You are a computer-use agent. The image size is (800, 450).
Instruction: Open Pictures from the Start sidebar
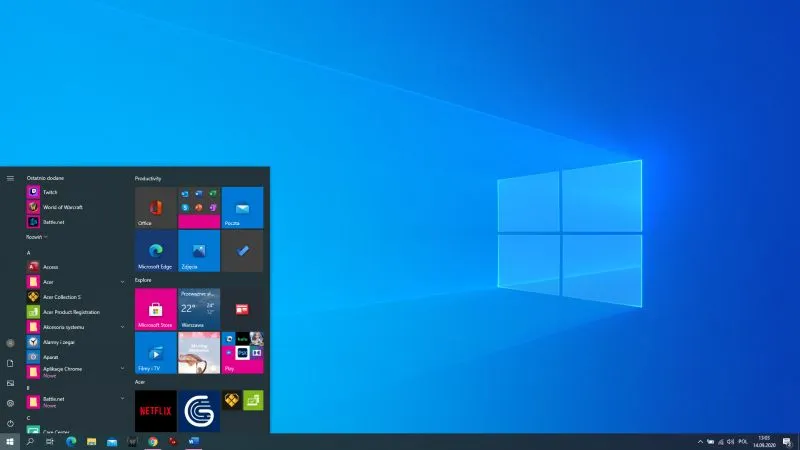[10, 383]
